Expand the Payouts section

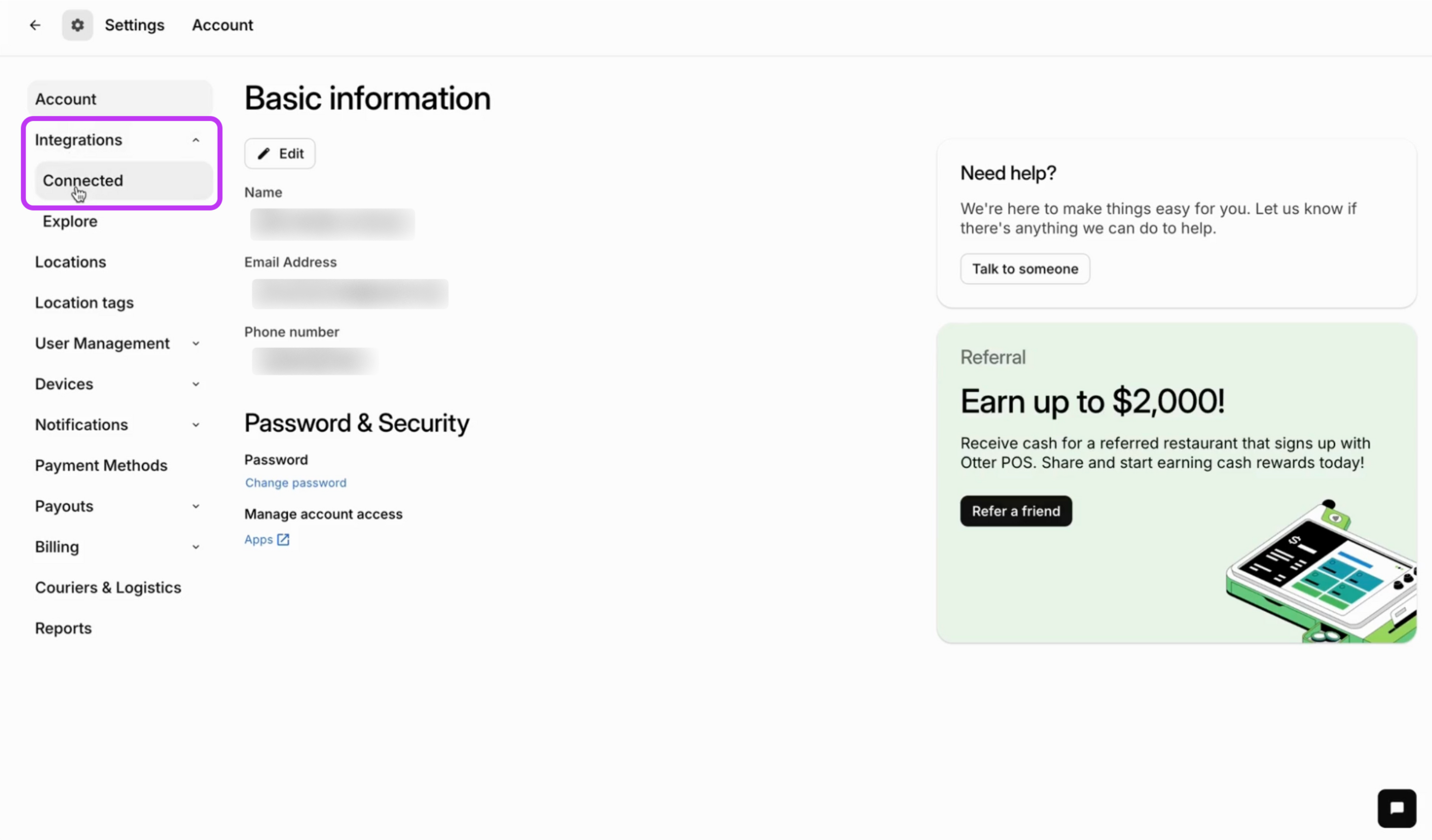pyautogui.click(x=196, y=506)
